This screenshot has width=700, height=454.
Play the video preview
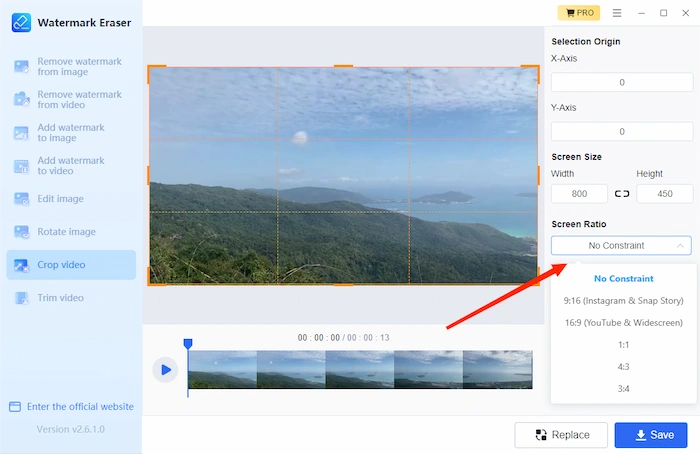(166, 370)
